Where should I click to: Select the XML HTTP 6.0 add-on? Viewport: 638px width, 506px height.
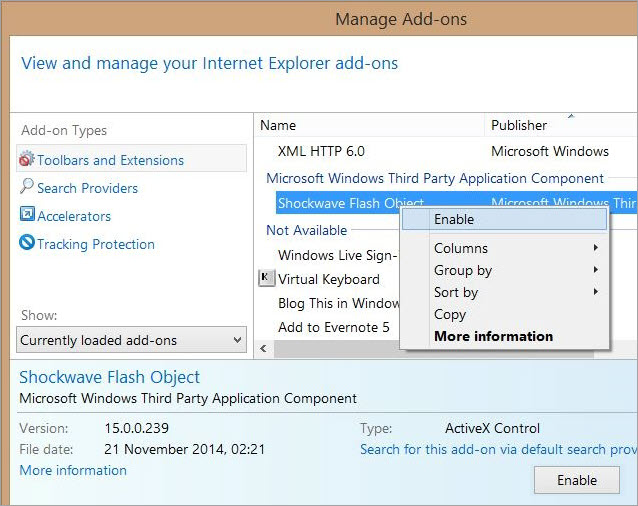321,151
